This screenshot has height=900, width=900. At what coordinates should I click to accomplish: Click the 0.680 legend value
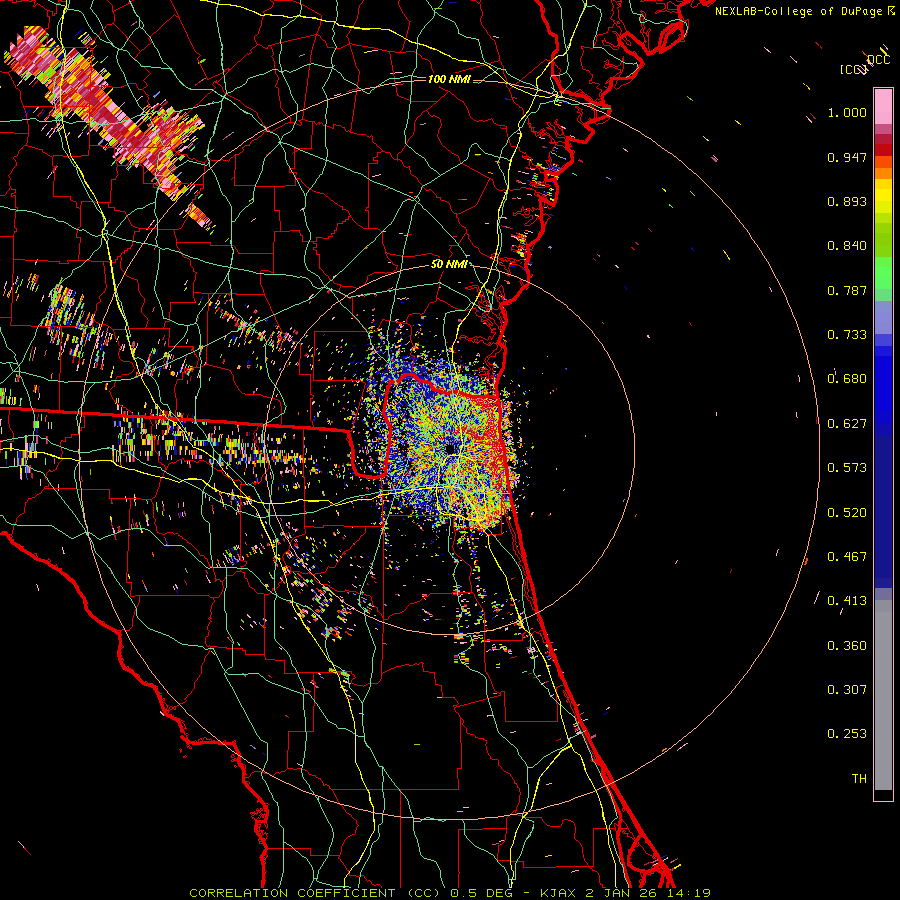847,379
